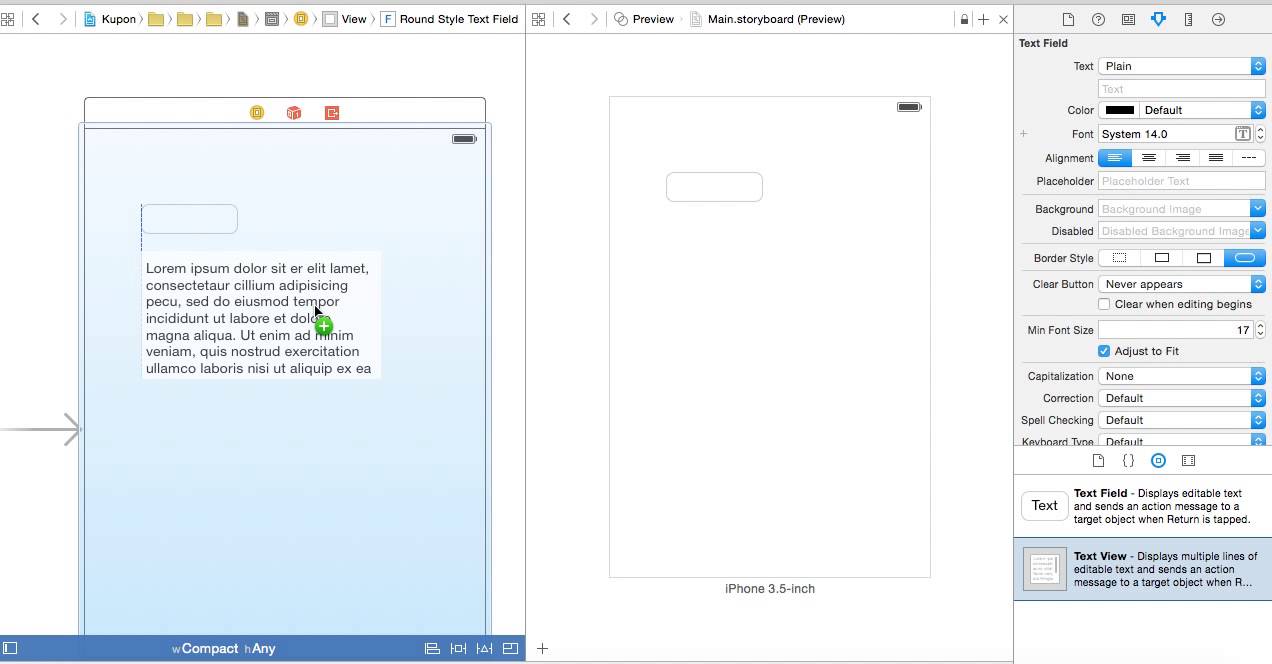Open Color dropdown showing Default
The width and height of the screenshot is (1272, 664).
point(1202,110)
